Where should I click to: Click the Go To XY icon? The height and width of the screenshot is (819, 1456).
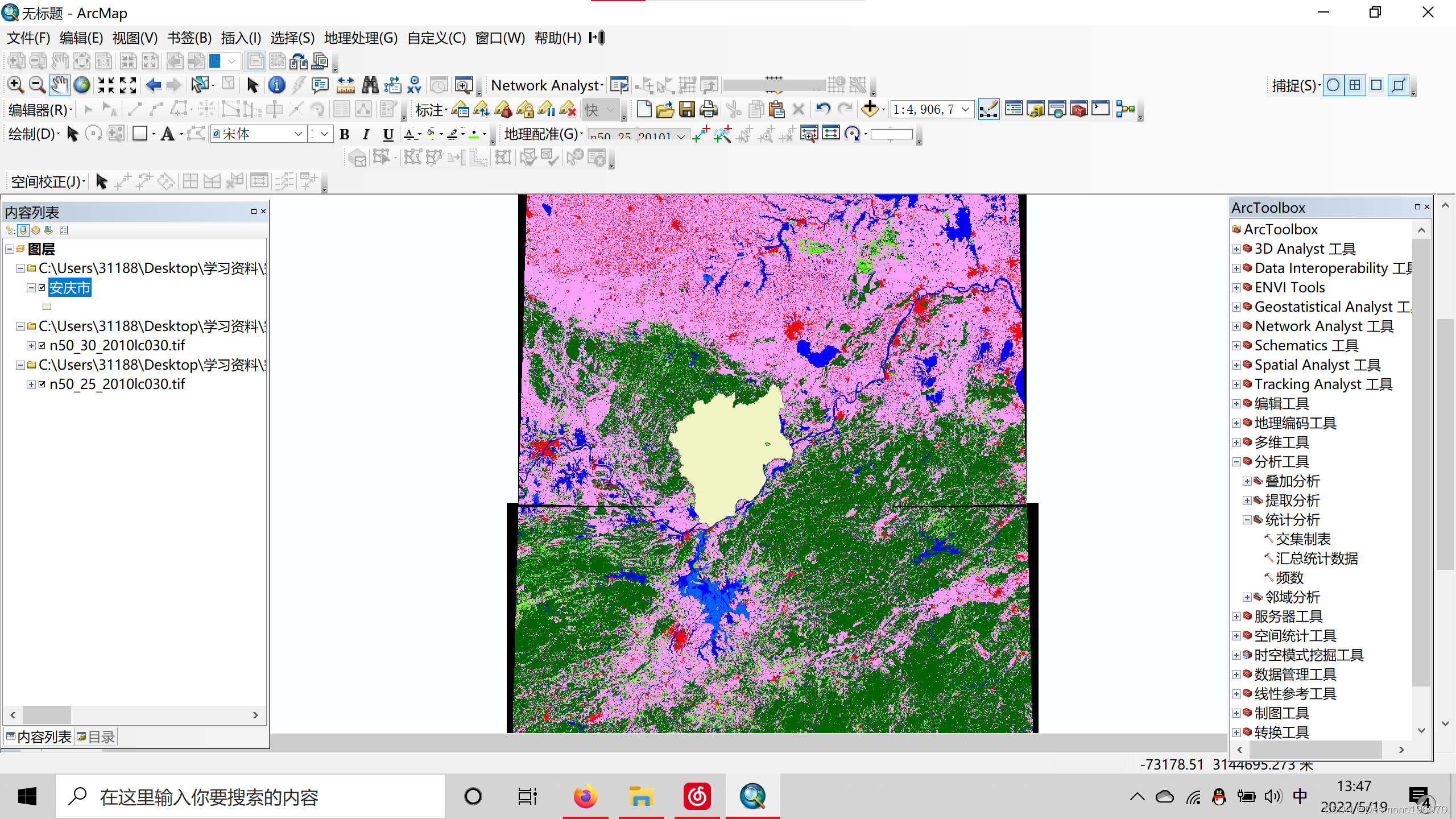pos(414,85)
